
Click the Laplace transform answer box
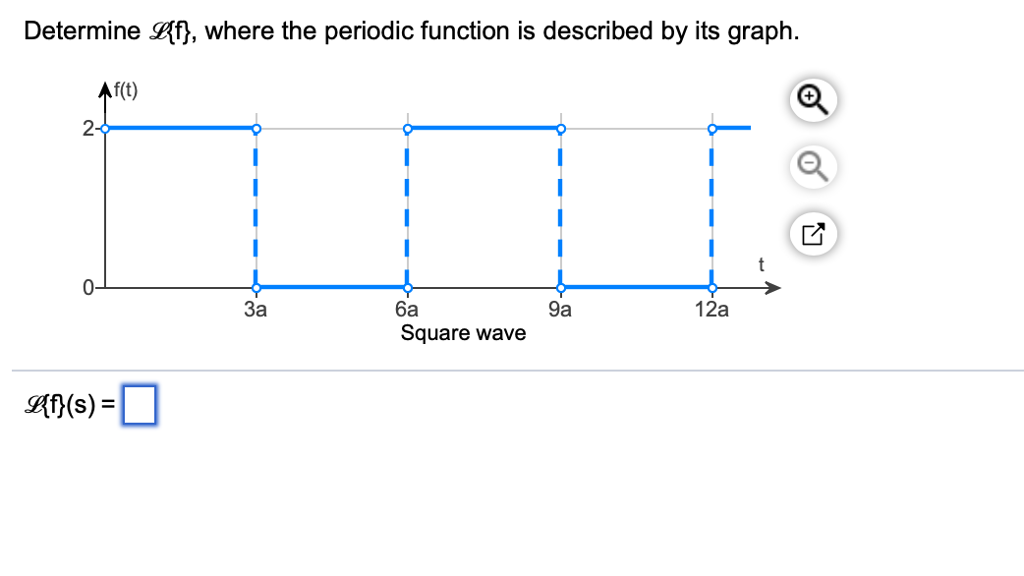pyautogui.click(x=139, y=404)
